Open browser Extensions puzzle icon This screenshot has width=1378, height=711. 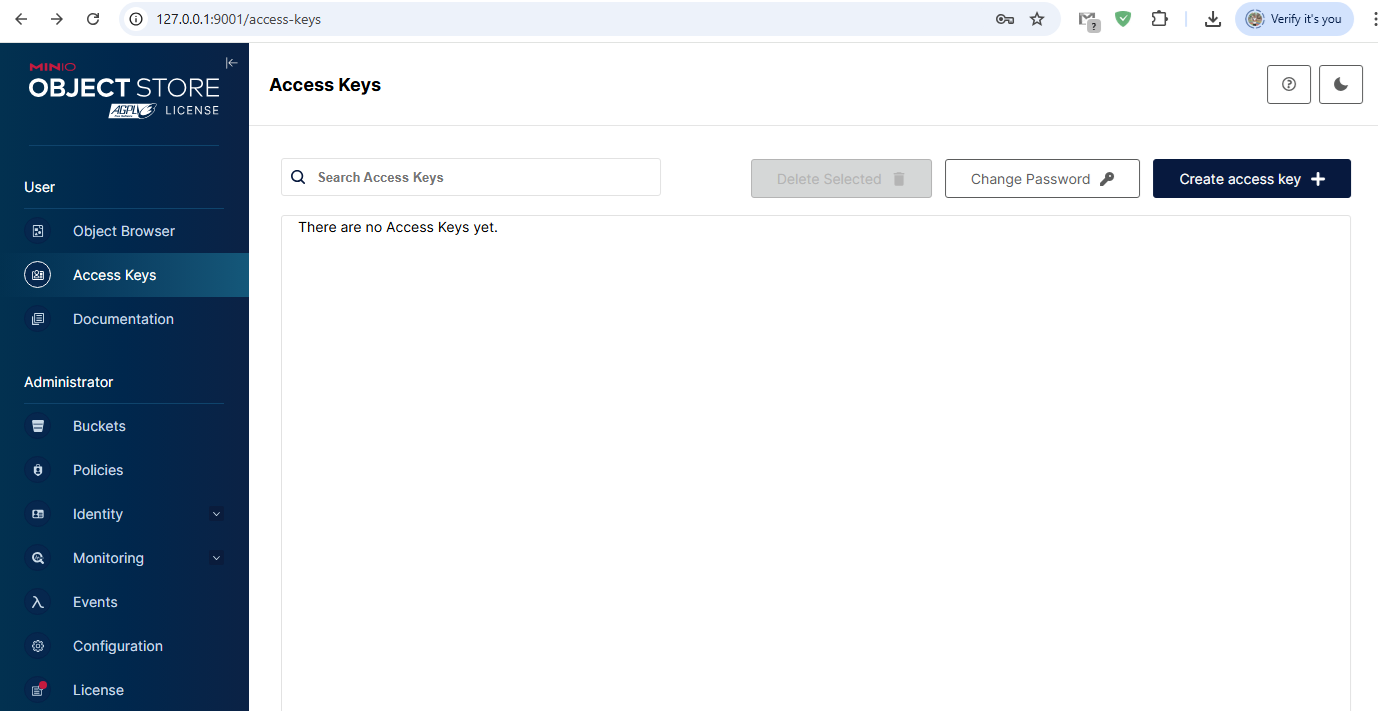pos(1159,19)
